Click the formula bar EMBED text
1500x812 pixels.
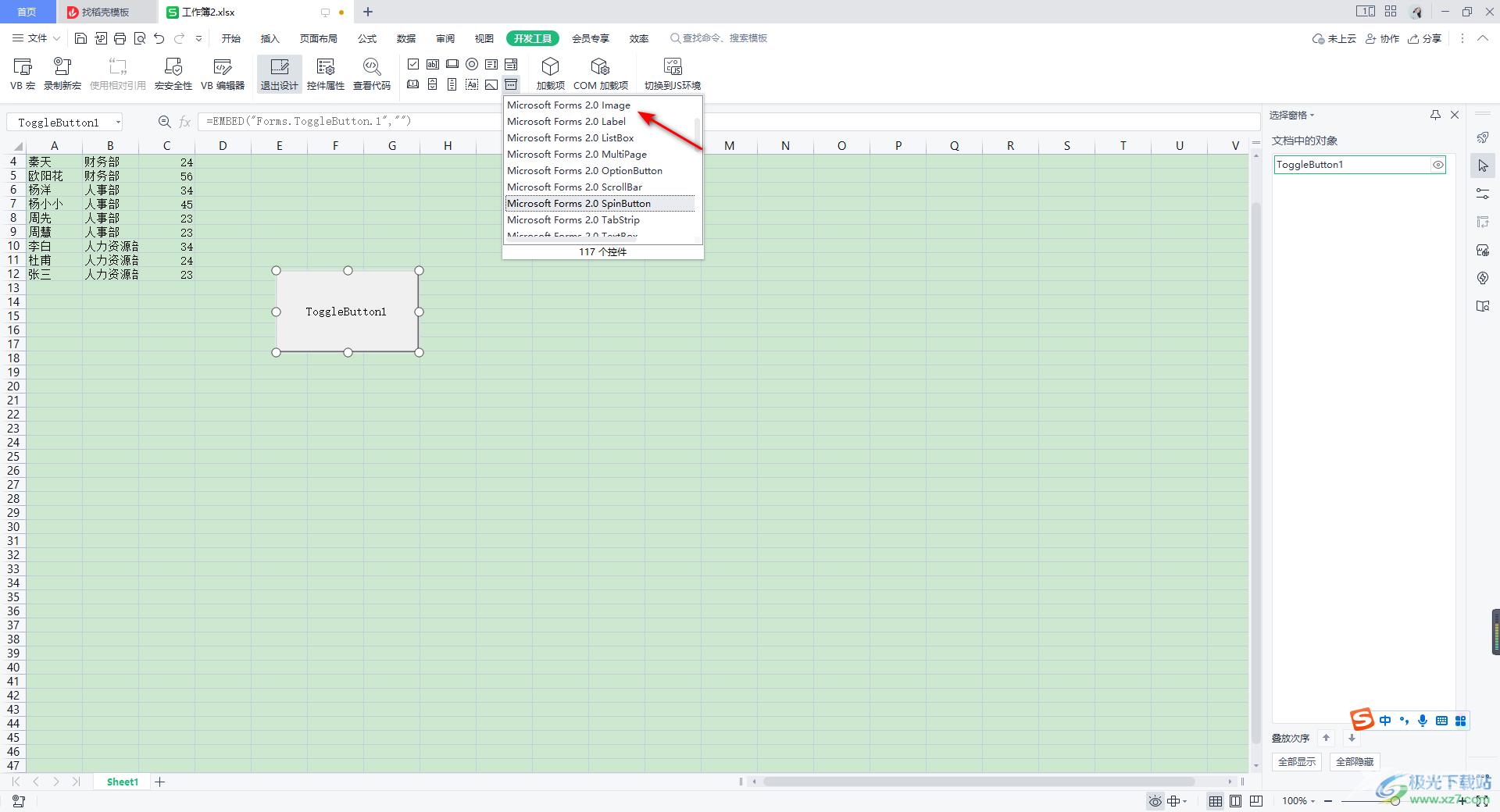click(309, 121)
